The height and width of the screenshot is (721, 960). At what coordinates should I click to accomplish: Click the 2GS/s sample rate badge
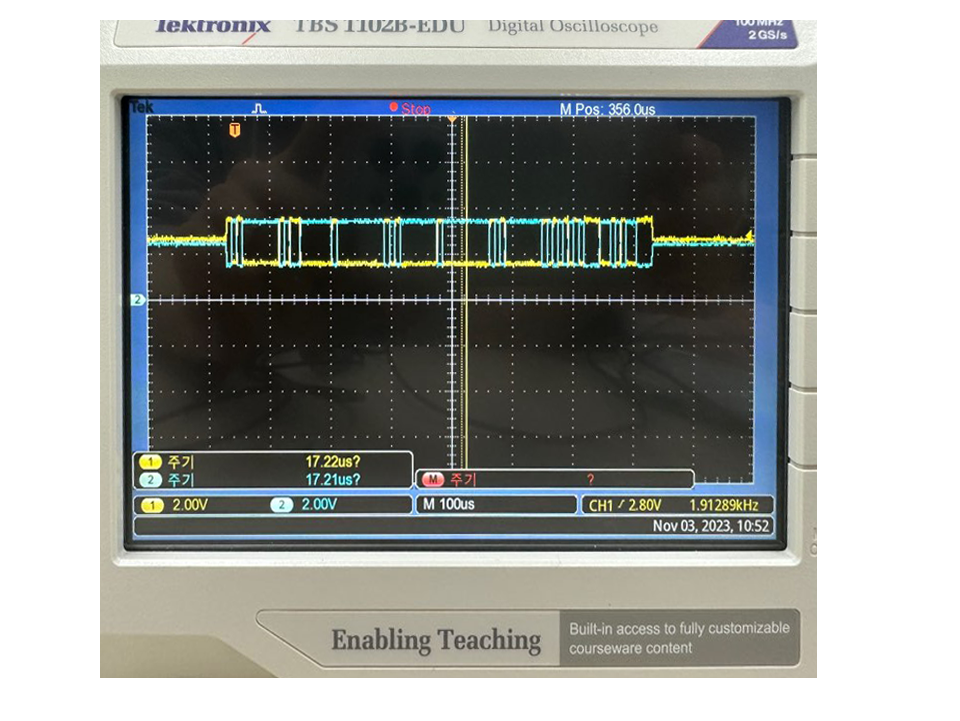[x=767, y=35]
